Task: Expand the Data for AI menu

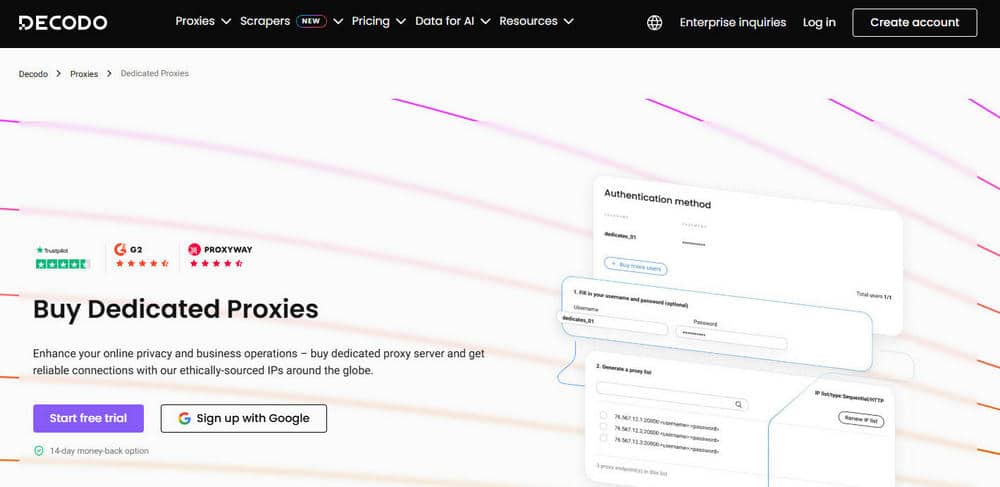Action: 452,21
